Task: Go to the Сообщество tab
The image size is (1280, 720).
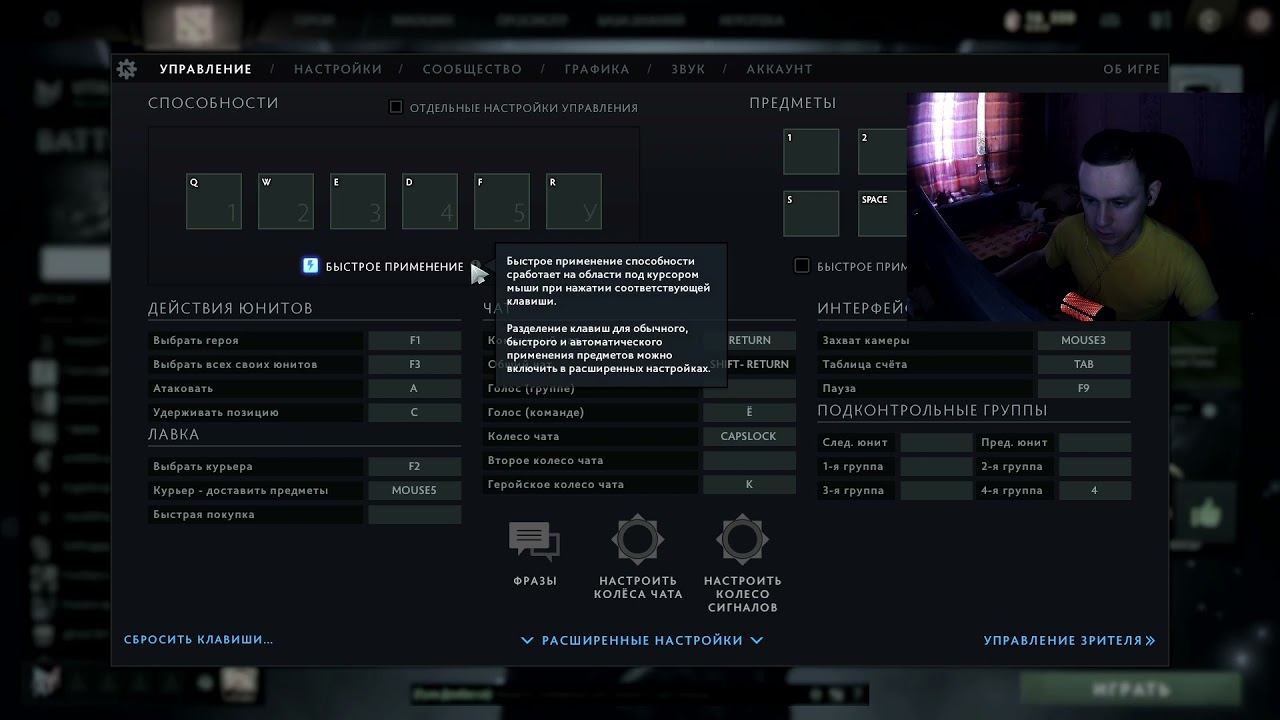Action: coord(472,69)
